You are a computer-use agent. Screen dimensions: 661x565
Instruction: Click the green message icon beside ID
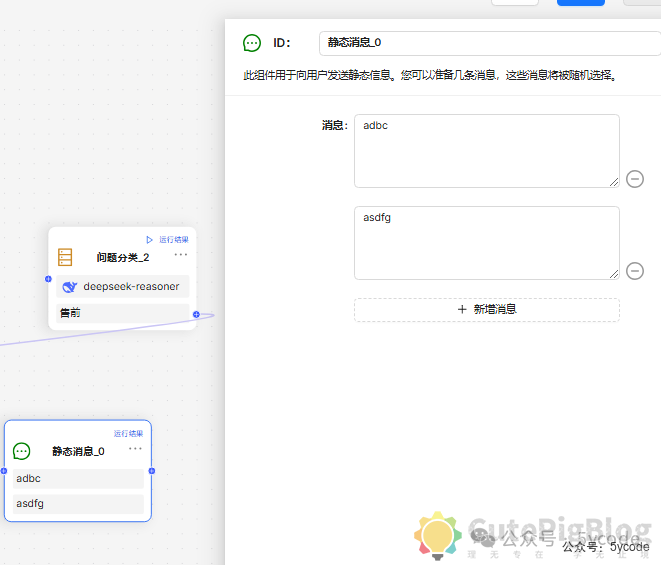pyautogui.click(x=252, y=43)
